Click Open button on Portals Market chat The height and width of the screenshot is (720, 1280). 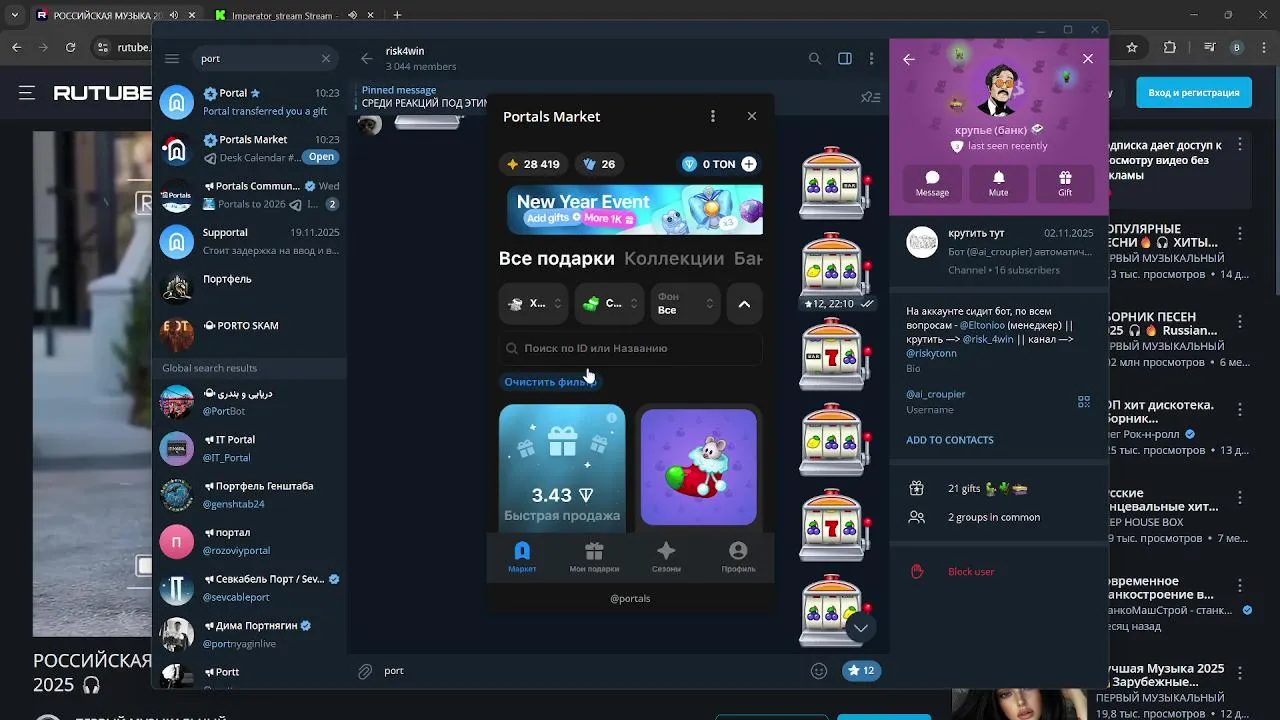pos(321,157)
